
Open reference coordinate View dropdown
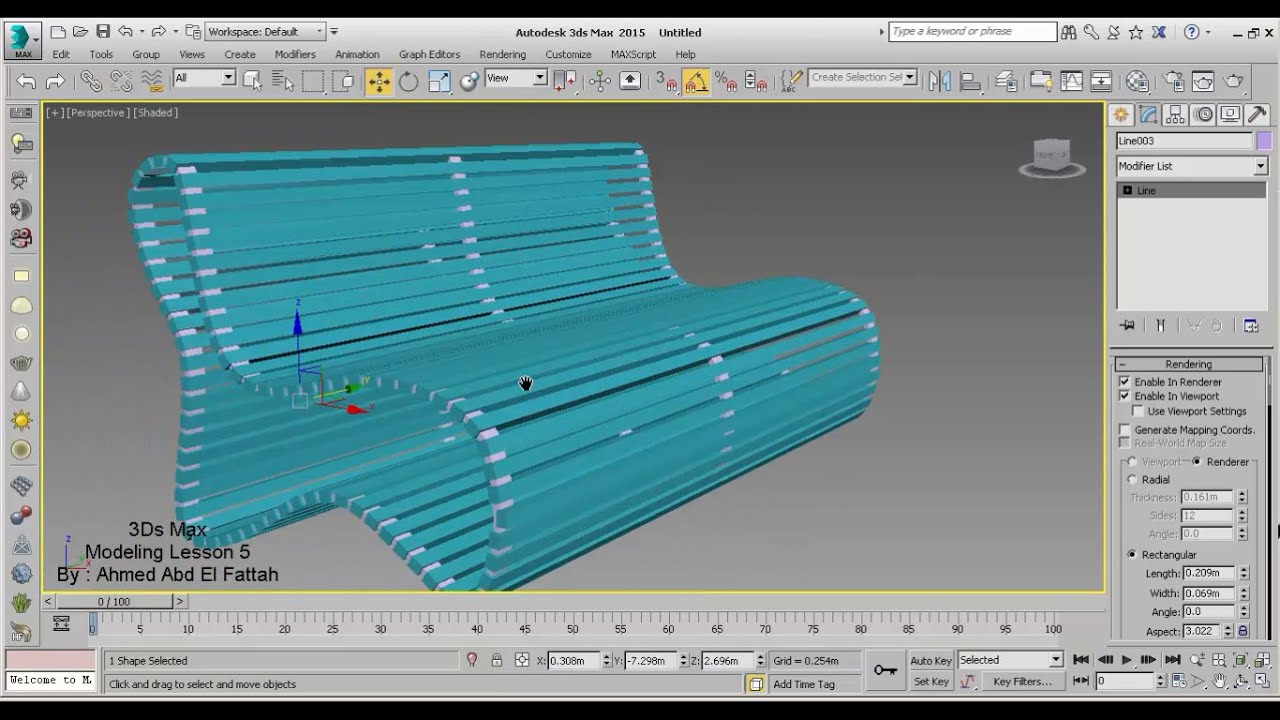(516, 78)
